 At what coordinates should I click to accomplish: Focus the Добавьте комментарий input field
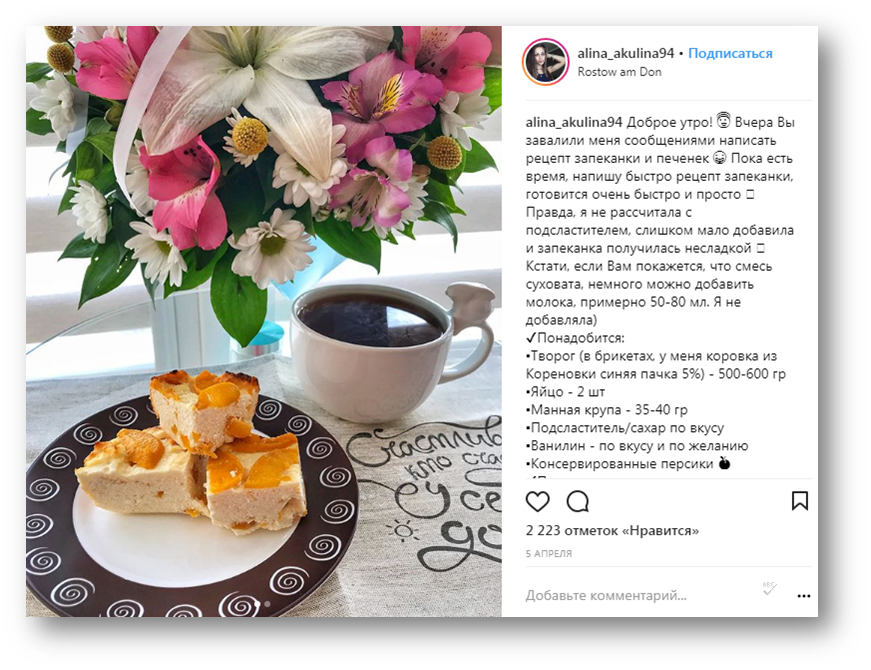(639, 596)
